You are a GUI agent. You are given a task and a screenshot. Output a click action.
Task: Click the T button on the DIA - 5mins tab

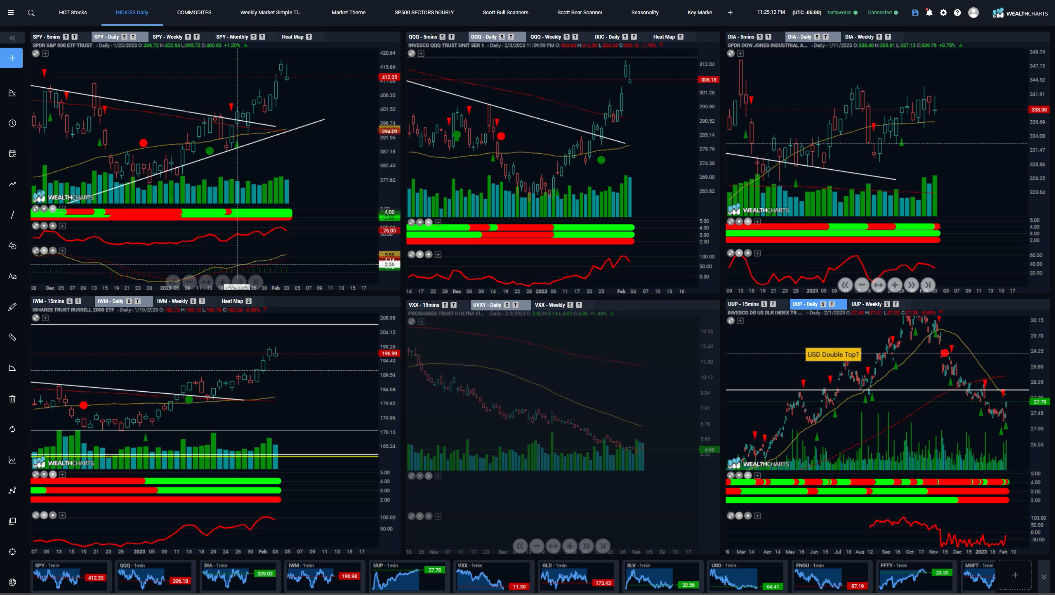point(768,37)
